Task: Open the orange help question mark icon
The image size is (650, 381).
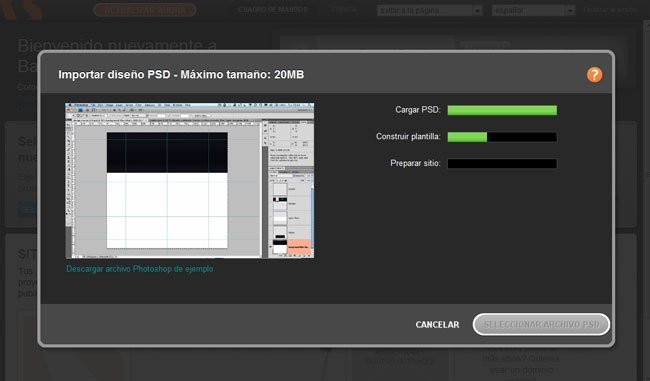Action: click(x=594, y=75)
